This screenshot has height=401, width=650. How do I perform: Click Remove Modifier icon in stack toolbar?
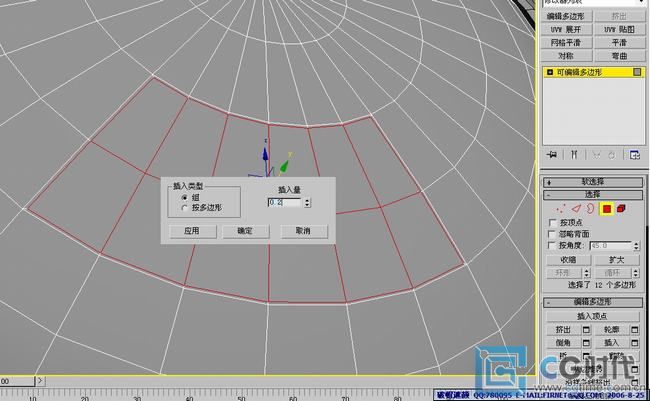[x=611, y=155]
